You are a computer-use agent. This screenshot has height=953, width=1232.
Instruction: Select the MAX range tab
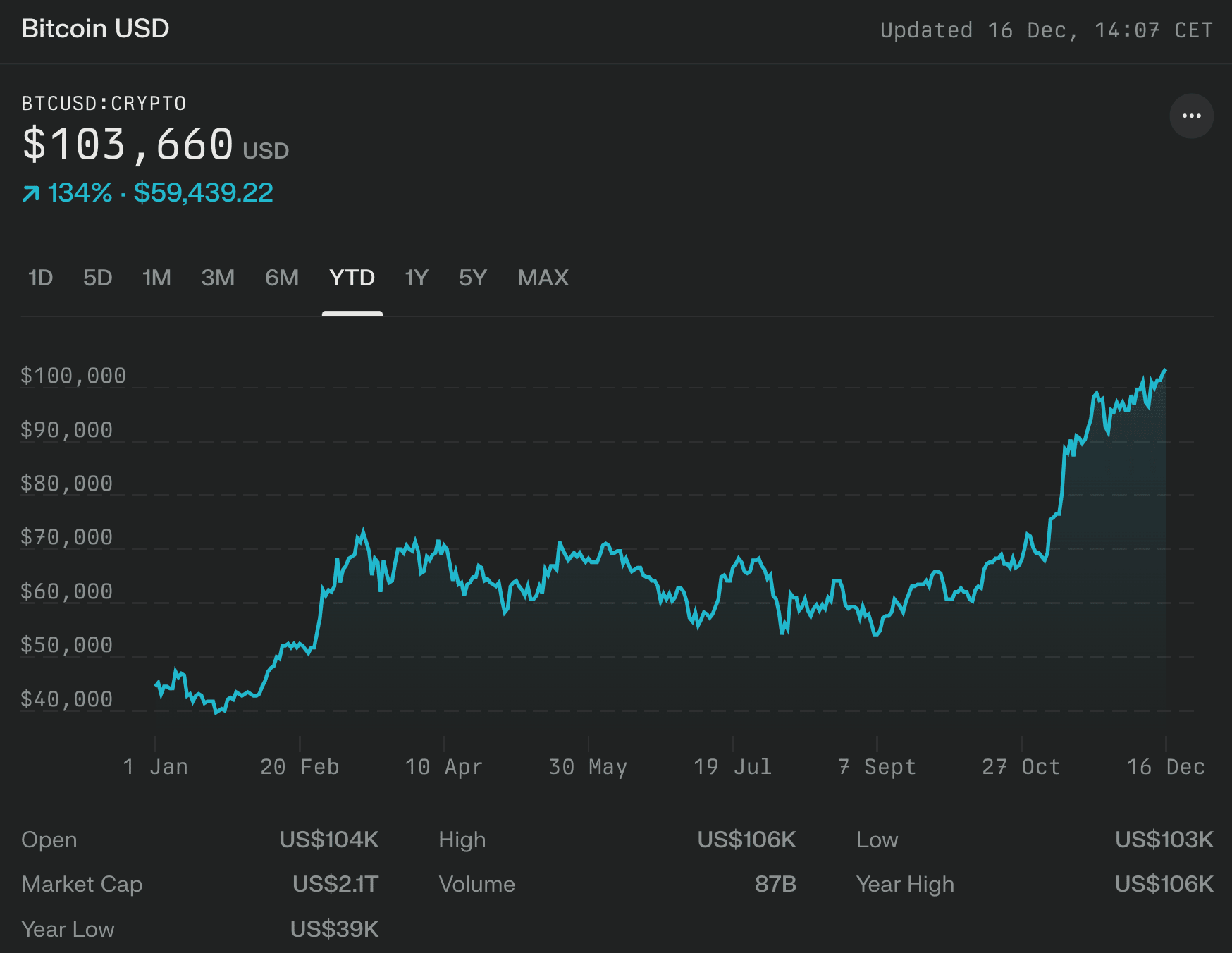pos(543,278)
